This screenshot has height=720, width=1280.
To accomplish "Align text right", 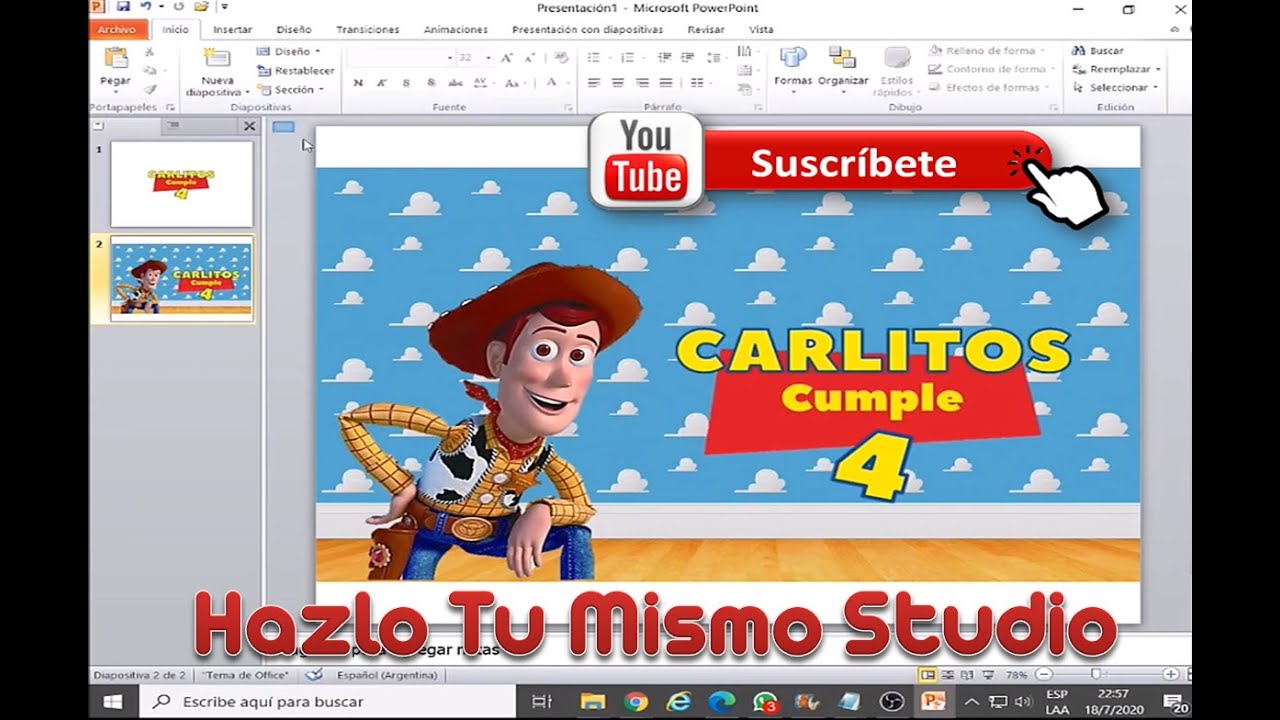I will coord(642,83).
